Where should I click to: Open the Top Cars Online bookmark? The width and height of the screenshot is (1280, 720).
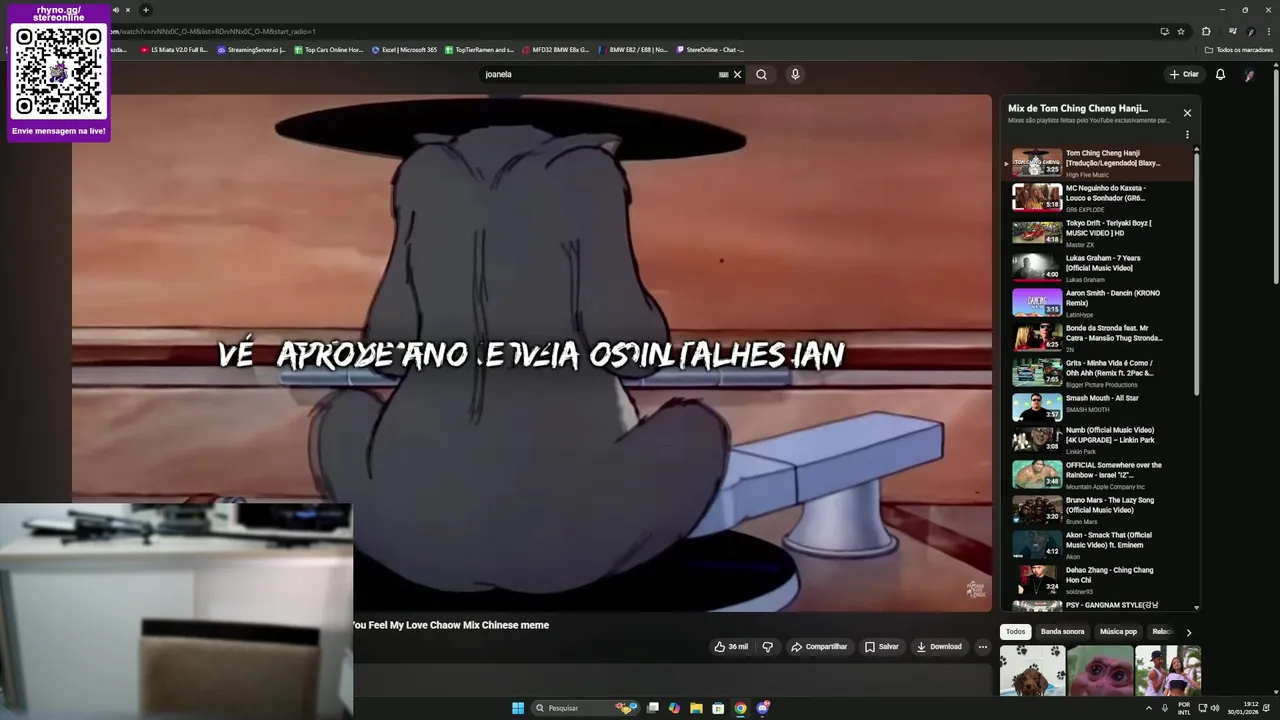[x=328, y=50]
